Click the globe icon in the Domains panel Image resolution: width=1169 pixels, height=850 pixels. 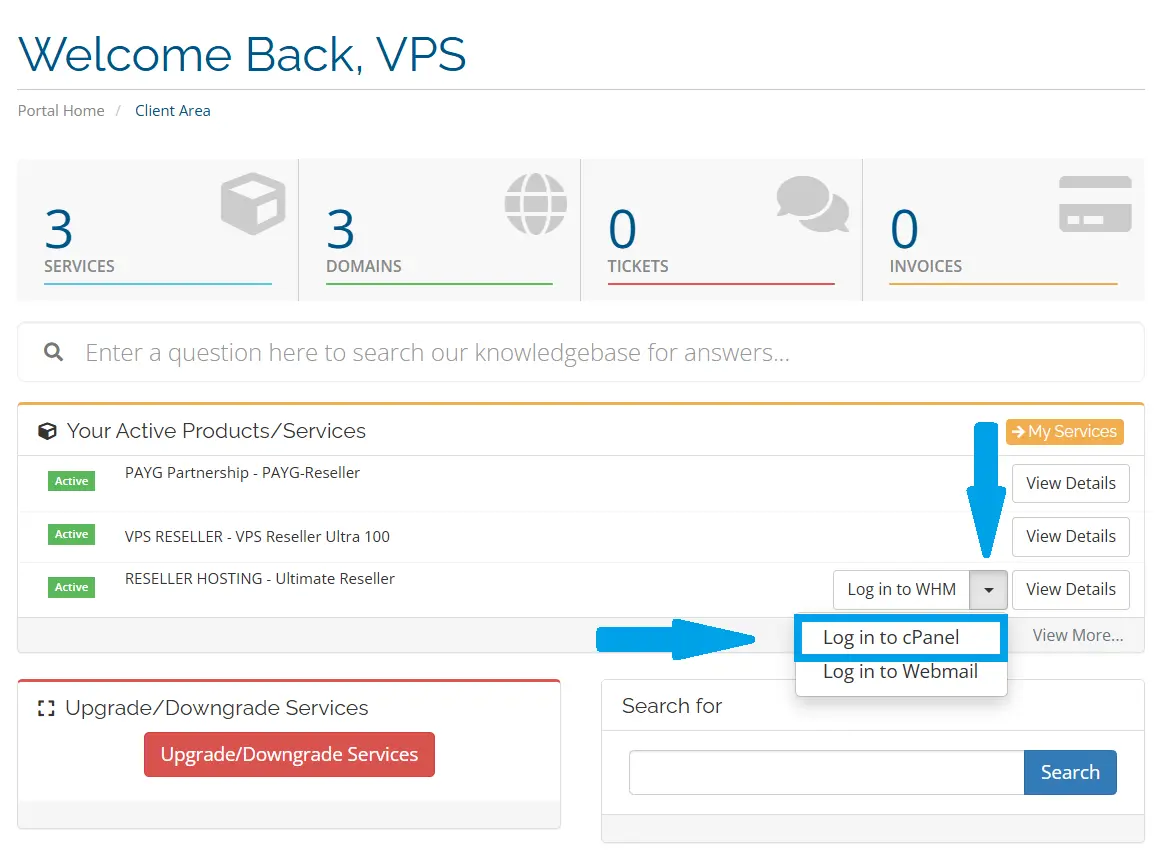(536, 203)
